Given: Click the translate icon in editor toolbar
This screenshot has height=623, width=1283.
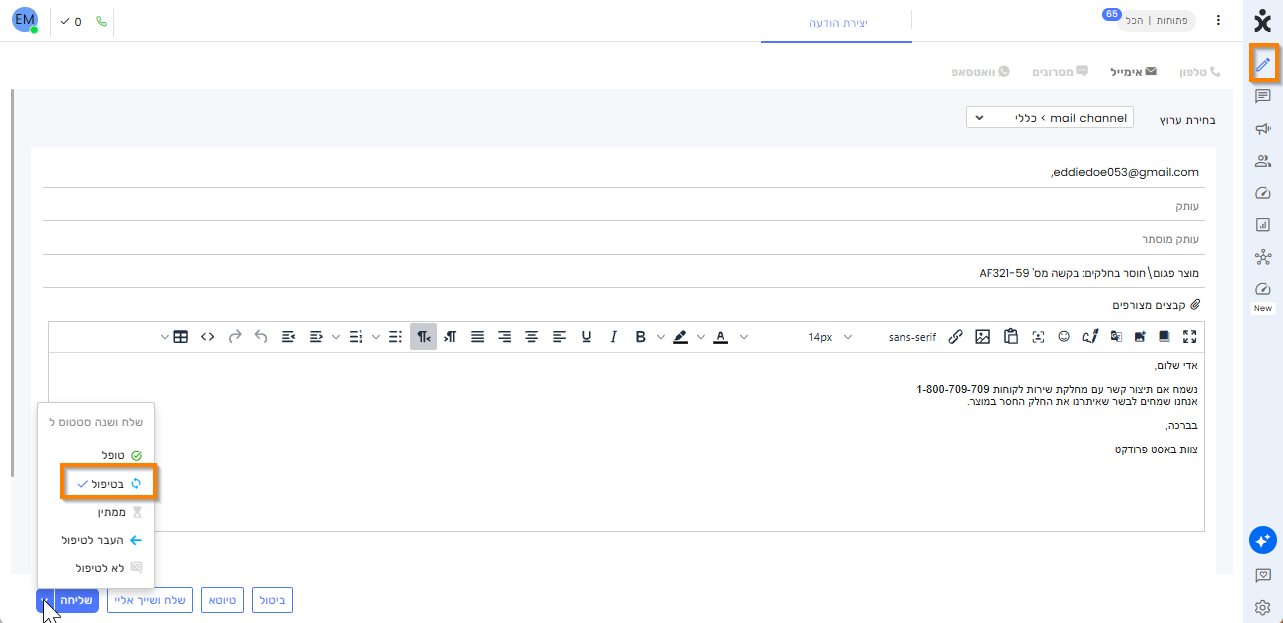Looking at the screenshot, I should [x=1117, y=337].
